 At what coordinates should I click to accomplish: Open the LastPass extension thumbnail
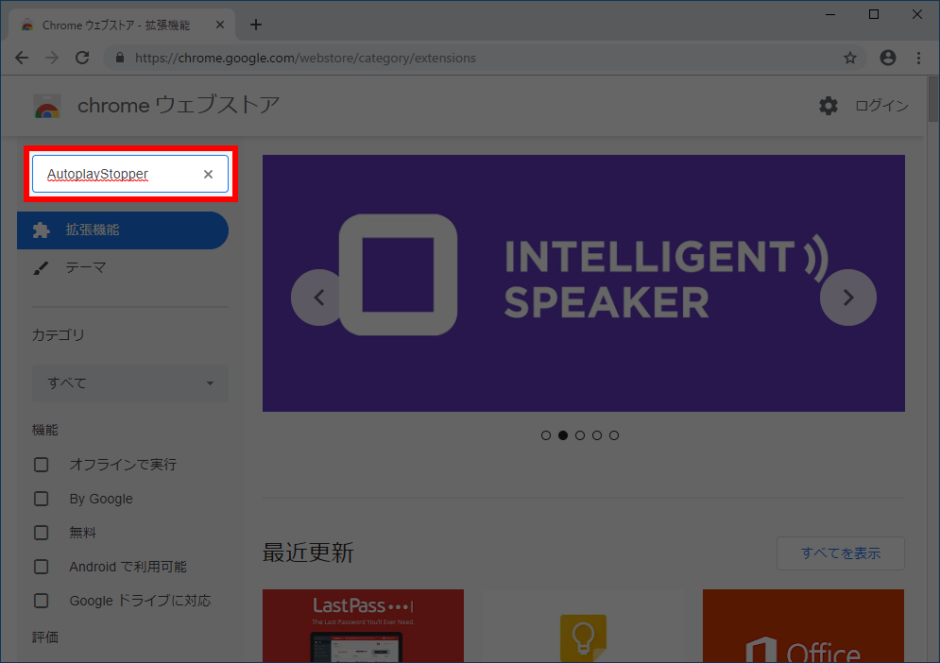pyautogui.click(x=362, y=626)
